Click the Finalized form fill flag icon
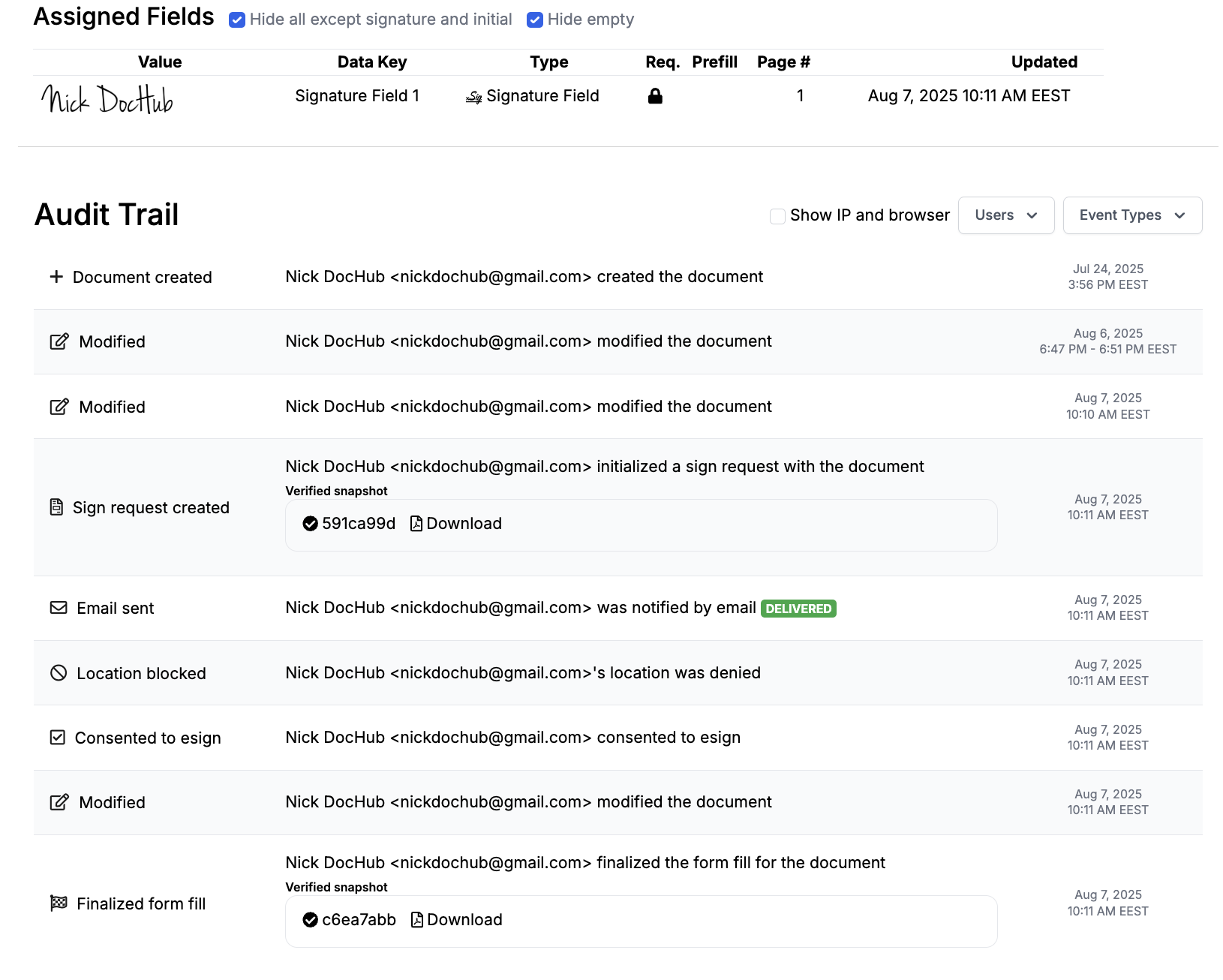Screen dimensions: 1223x980 click(x=59, y=903)
